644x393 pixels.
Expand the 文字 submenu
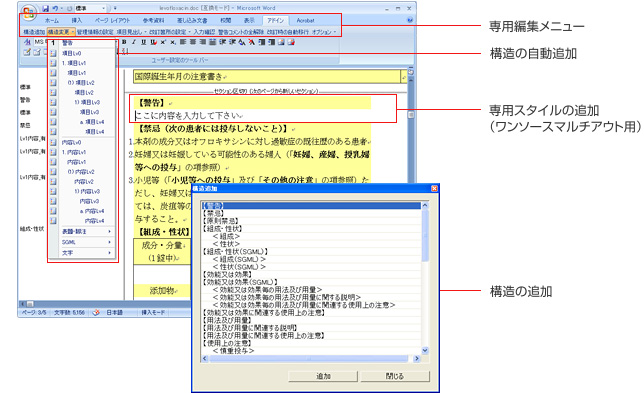click(86, 253)
